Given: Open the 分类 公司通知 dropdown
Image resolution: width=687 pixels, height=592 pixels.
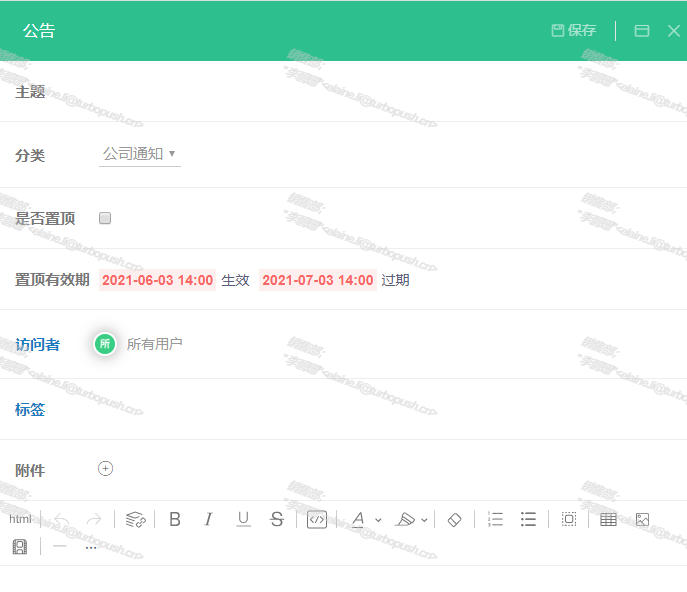Looking at the screenshot, I should click(x=140, y=154).
